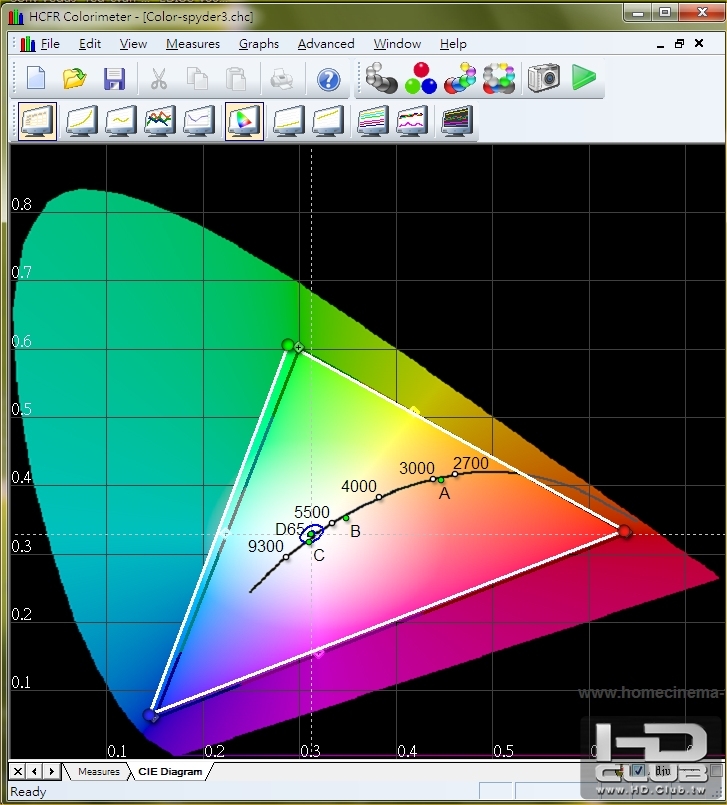The height and width of the screenshot is (805, 727).
Task: Click the 2700 color temperature label
Action: pos(471,463)
